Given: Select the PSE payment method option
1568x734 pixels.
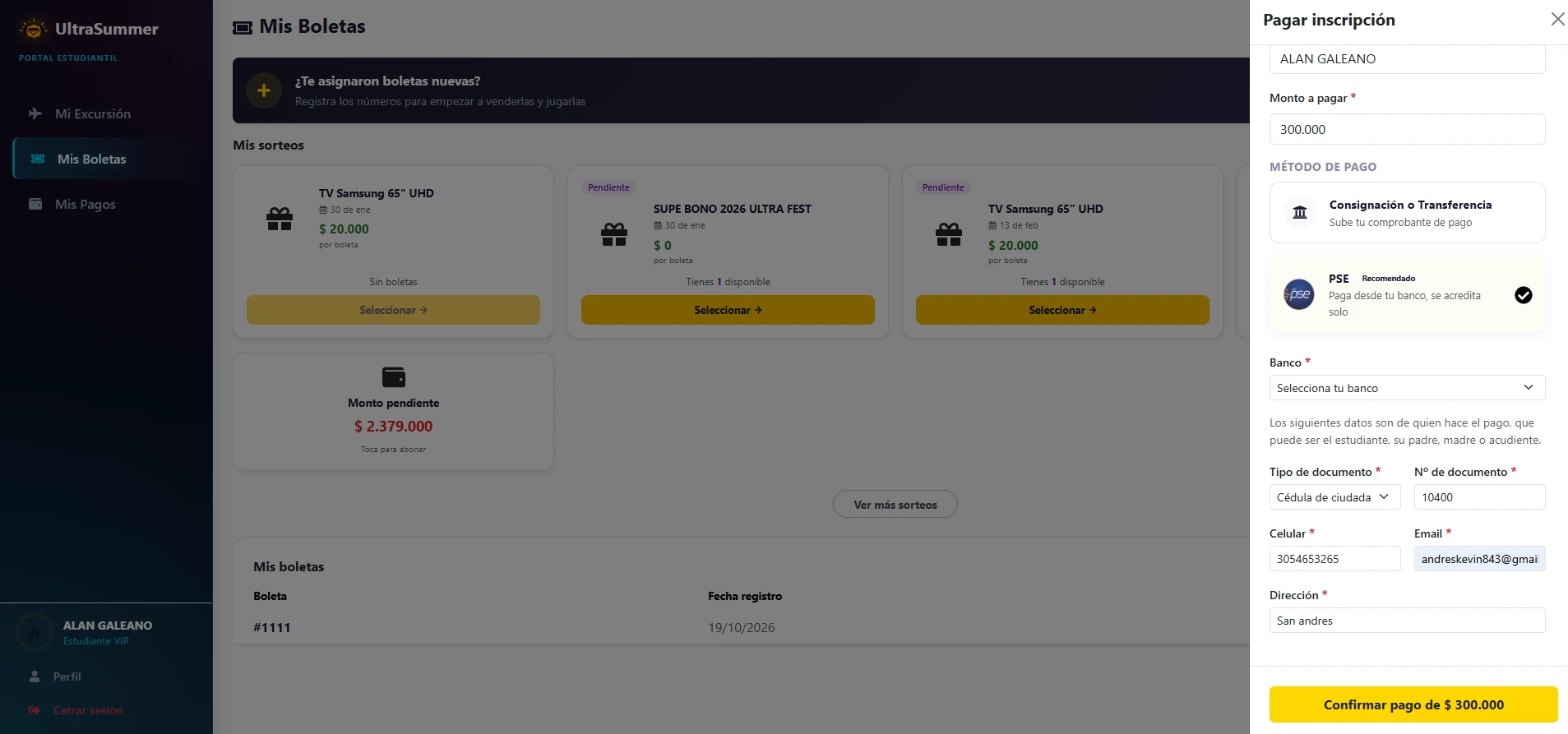Looking at the screenshot, I should point(1407,294).
